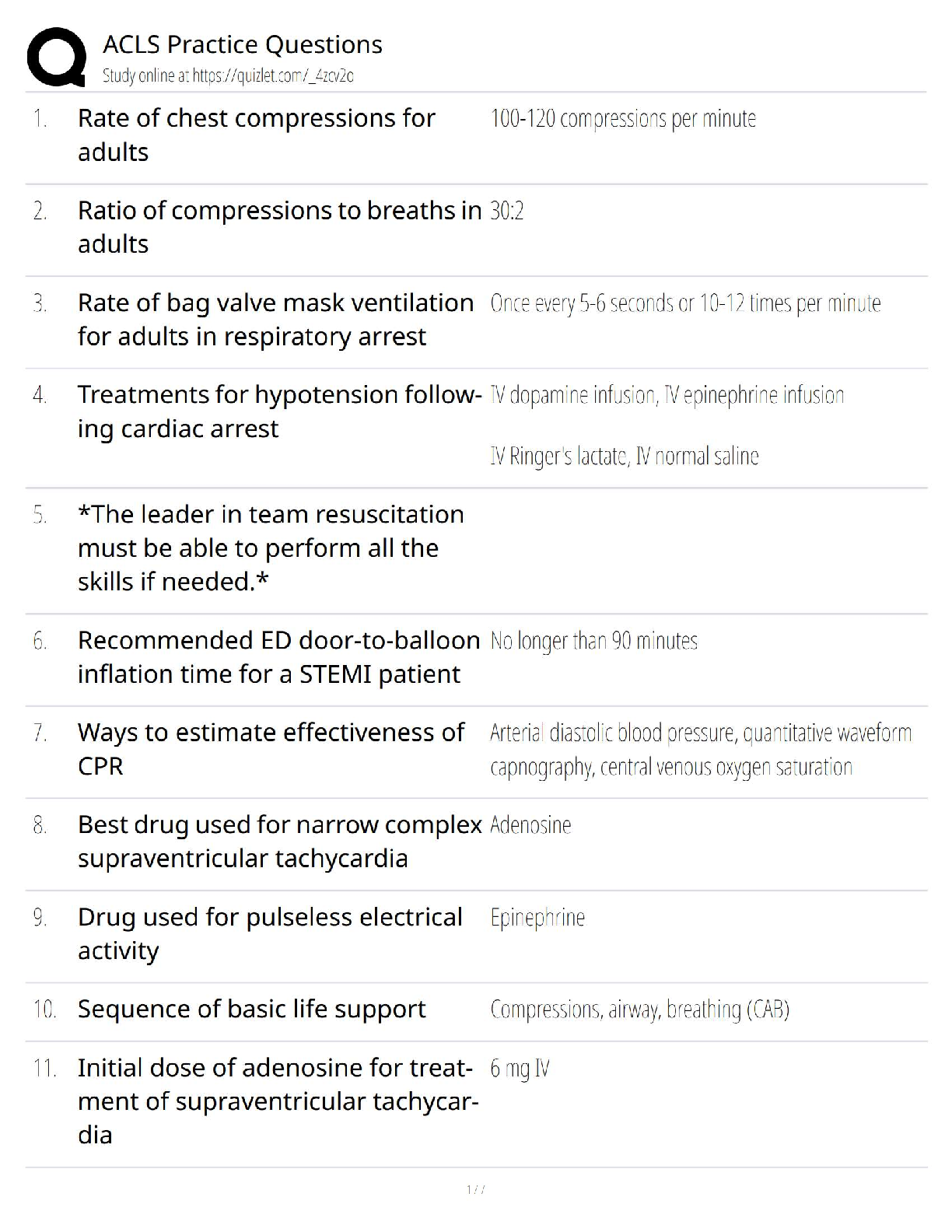
Task: Click the 100-120 compressions per minute answer
Action: 623,119
